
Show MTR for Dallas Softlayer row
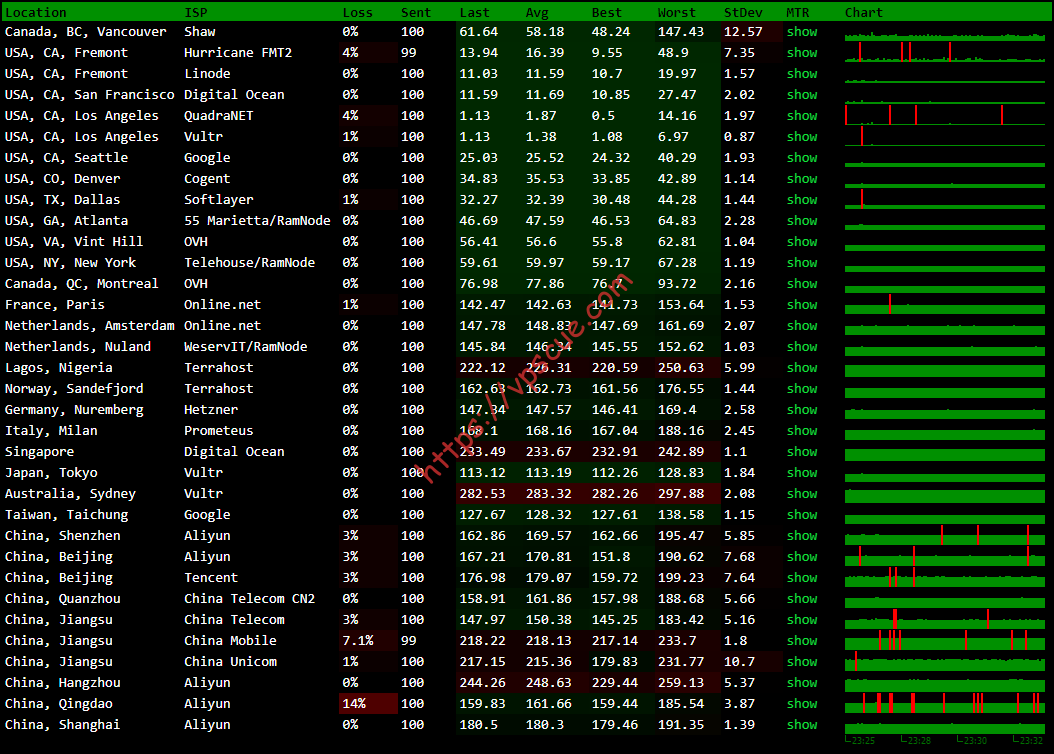802,200
